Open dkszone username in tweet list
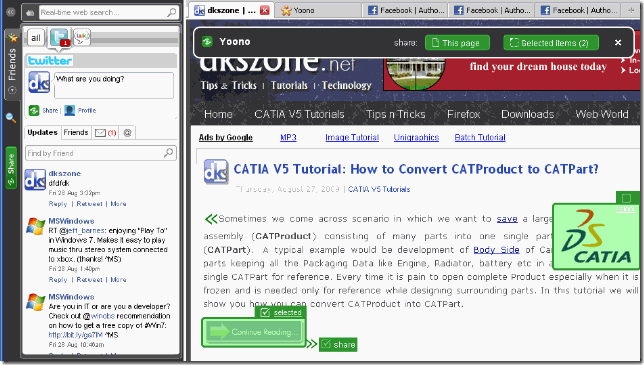 click(x=64, y=173)
